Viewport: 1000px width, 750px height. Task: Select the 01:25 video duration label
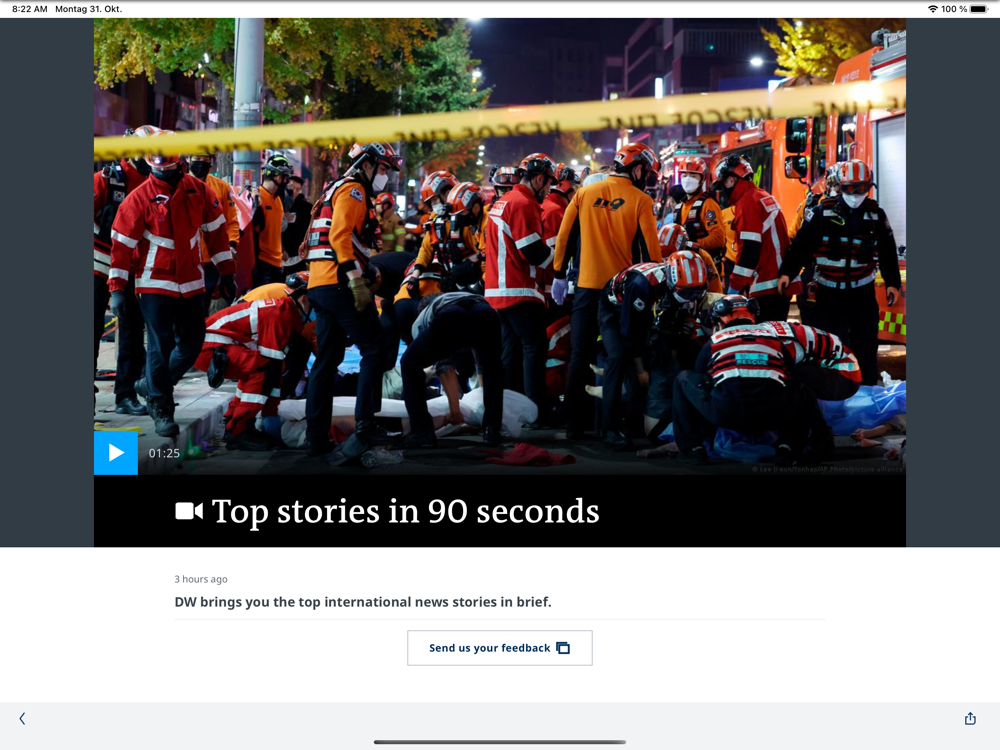[164, 453]
